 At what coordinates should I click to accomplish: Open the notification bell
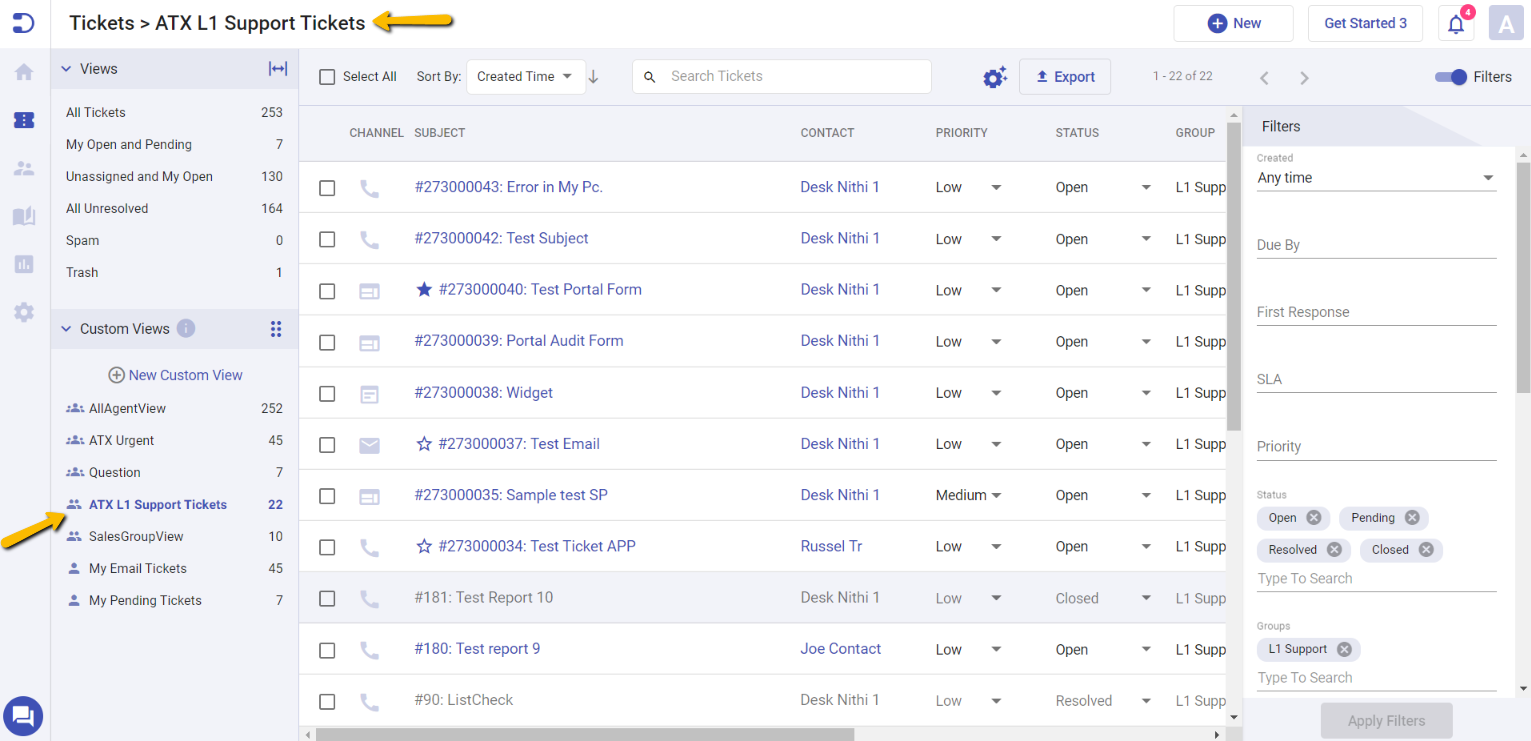(x=1455, y=23)
